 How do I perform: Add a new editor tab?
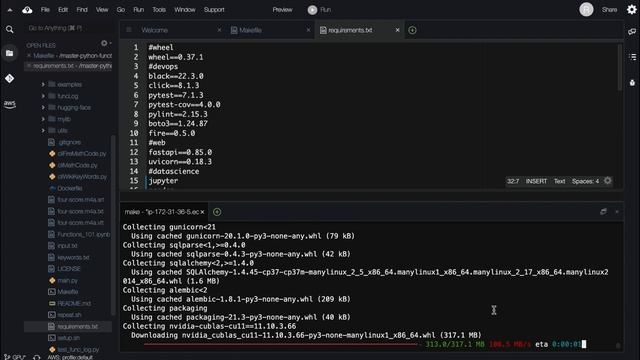point(412,30)
